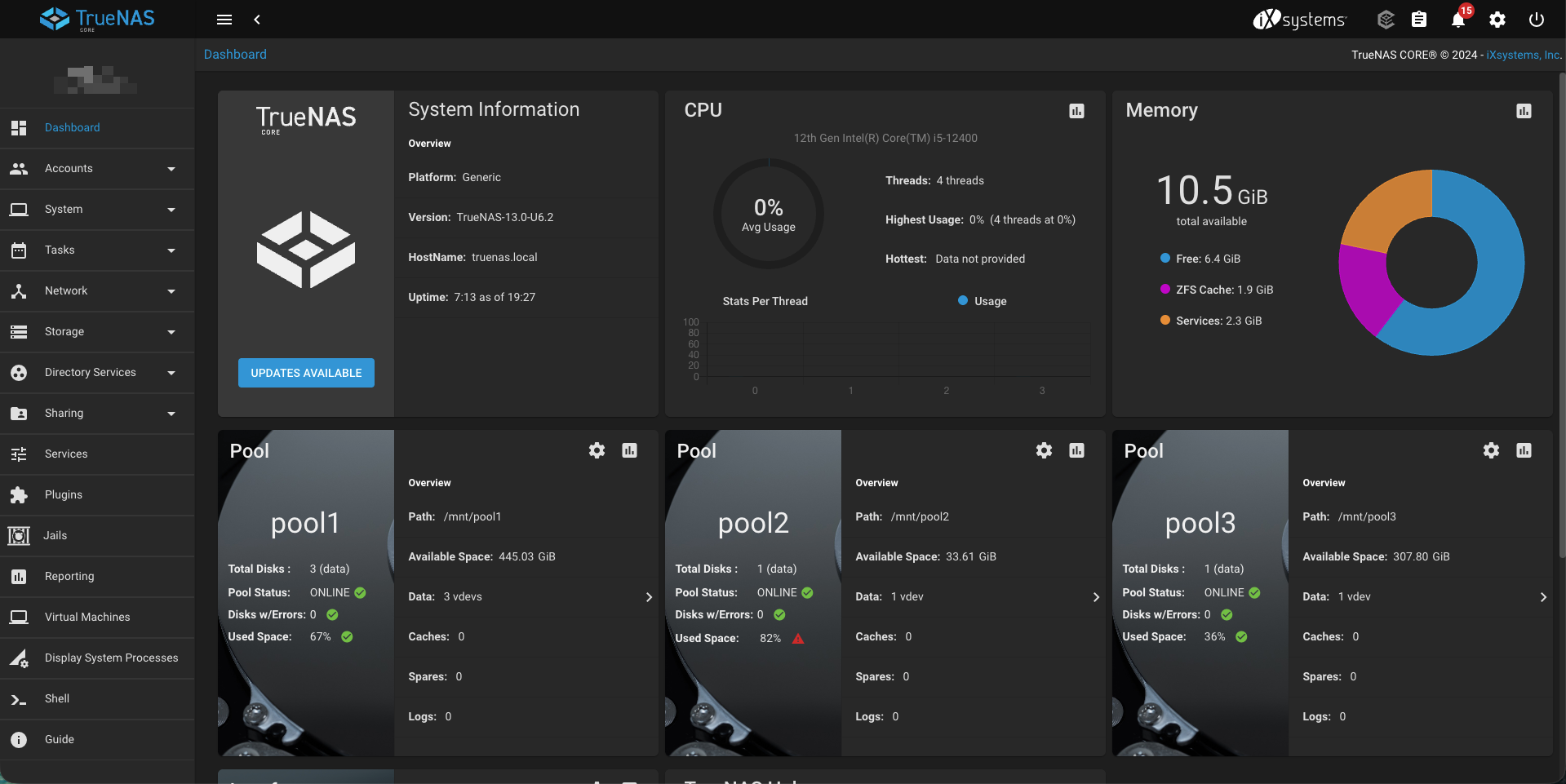The width and height of the screenshot is (1566, 784).
Task: Open pool2 settings gear icon
Action: point(1044,450)
